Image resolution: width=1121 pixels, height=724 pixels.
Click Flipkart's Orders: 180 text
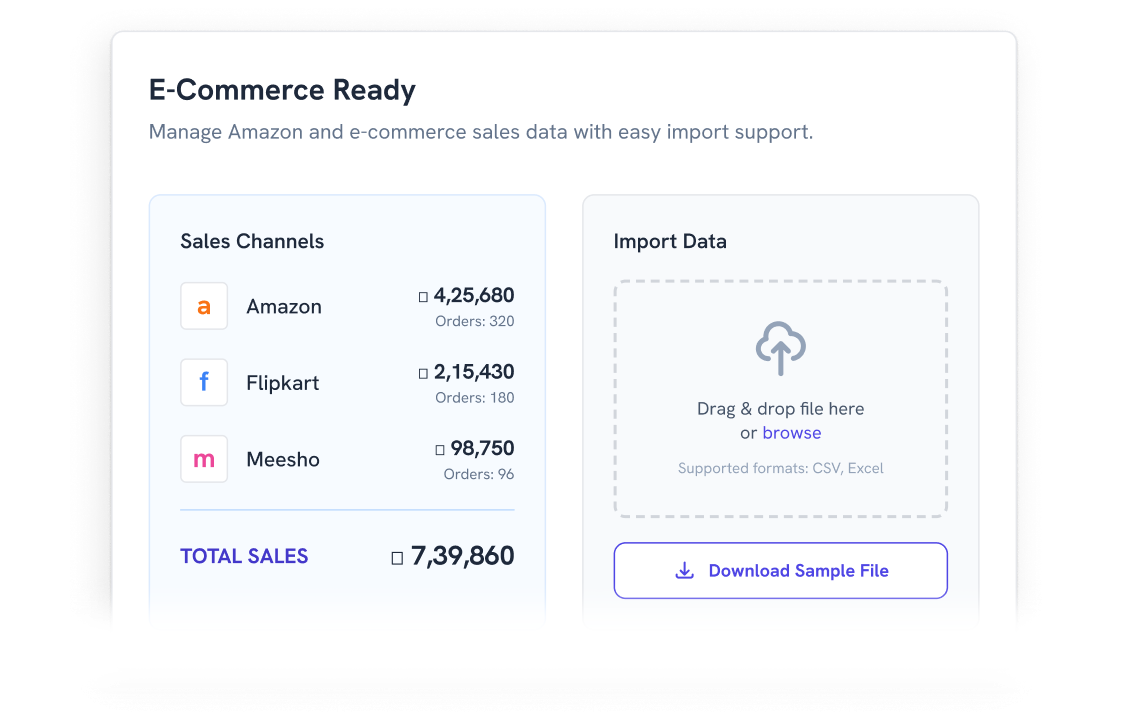(x=475, y=397)
